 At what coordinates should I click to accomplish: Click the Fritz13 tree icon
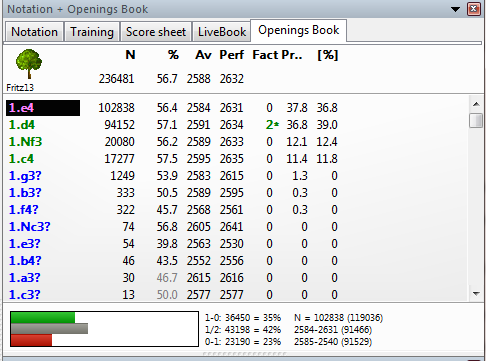(x=29, y=64)
